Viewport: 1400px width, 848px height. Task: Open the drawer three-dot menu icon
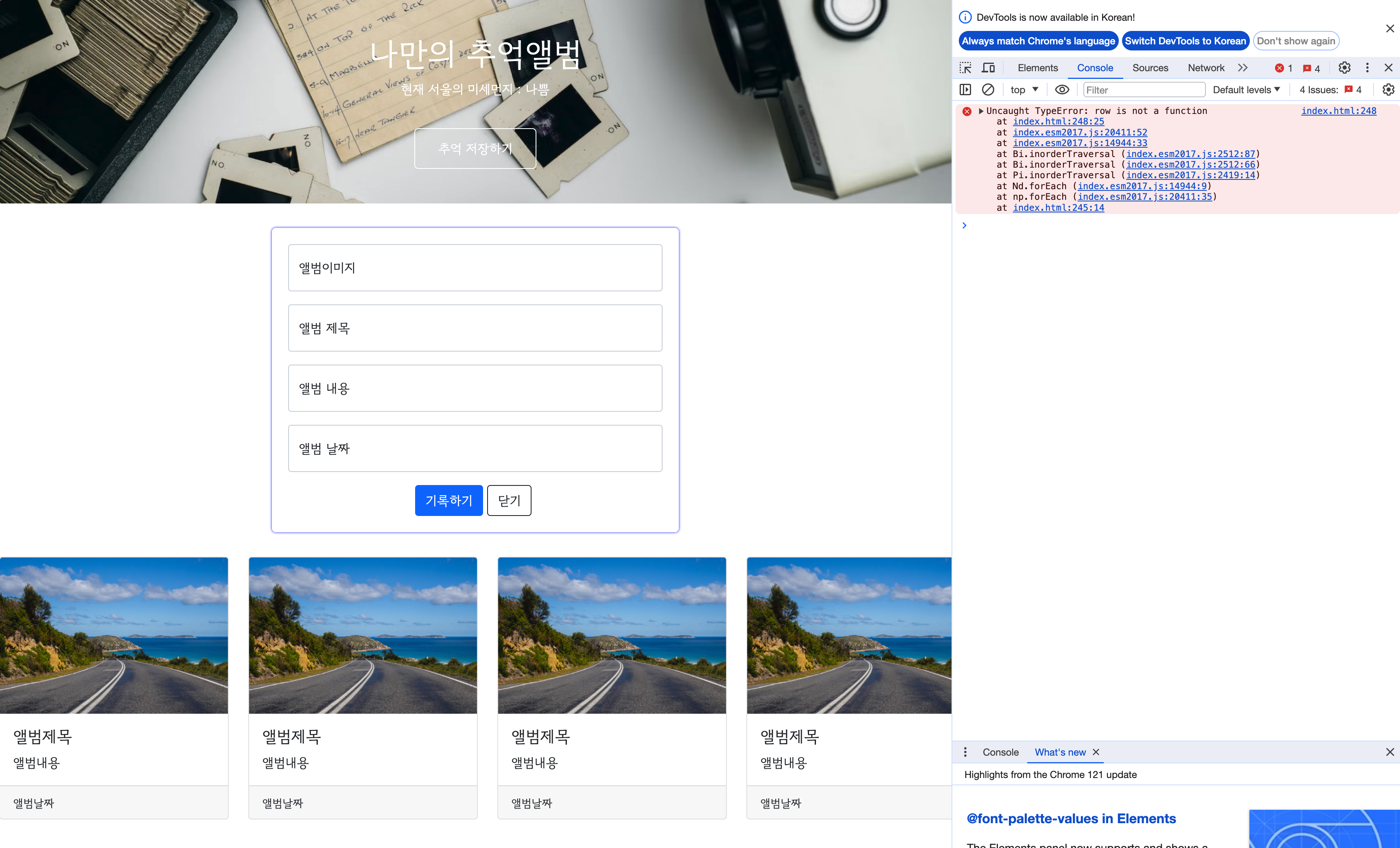pyautogui.click(x=965, y=752)
